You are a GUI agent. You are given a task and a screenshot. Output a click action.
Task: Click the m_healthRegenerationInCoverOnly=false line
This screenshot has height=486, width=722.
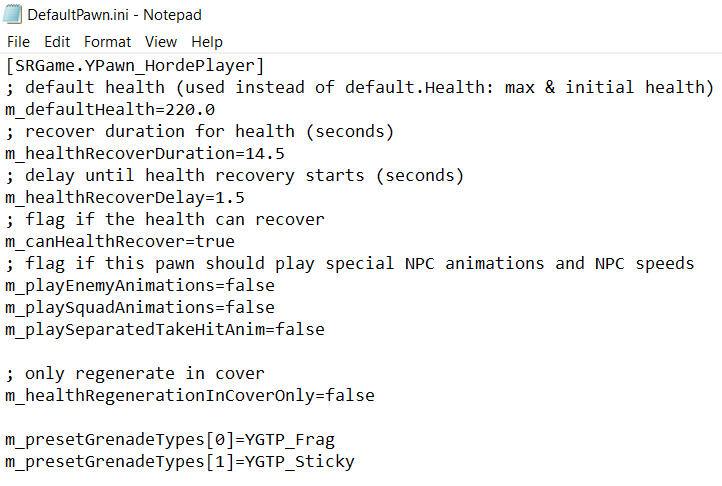pyautogui.click(x=190, y=396)
